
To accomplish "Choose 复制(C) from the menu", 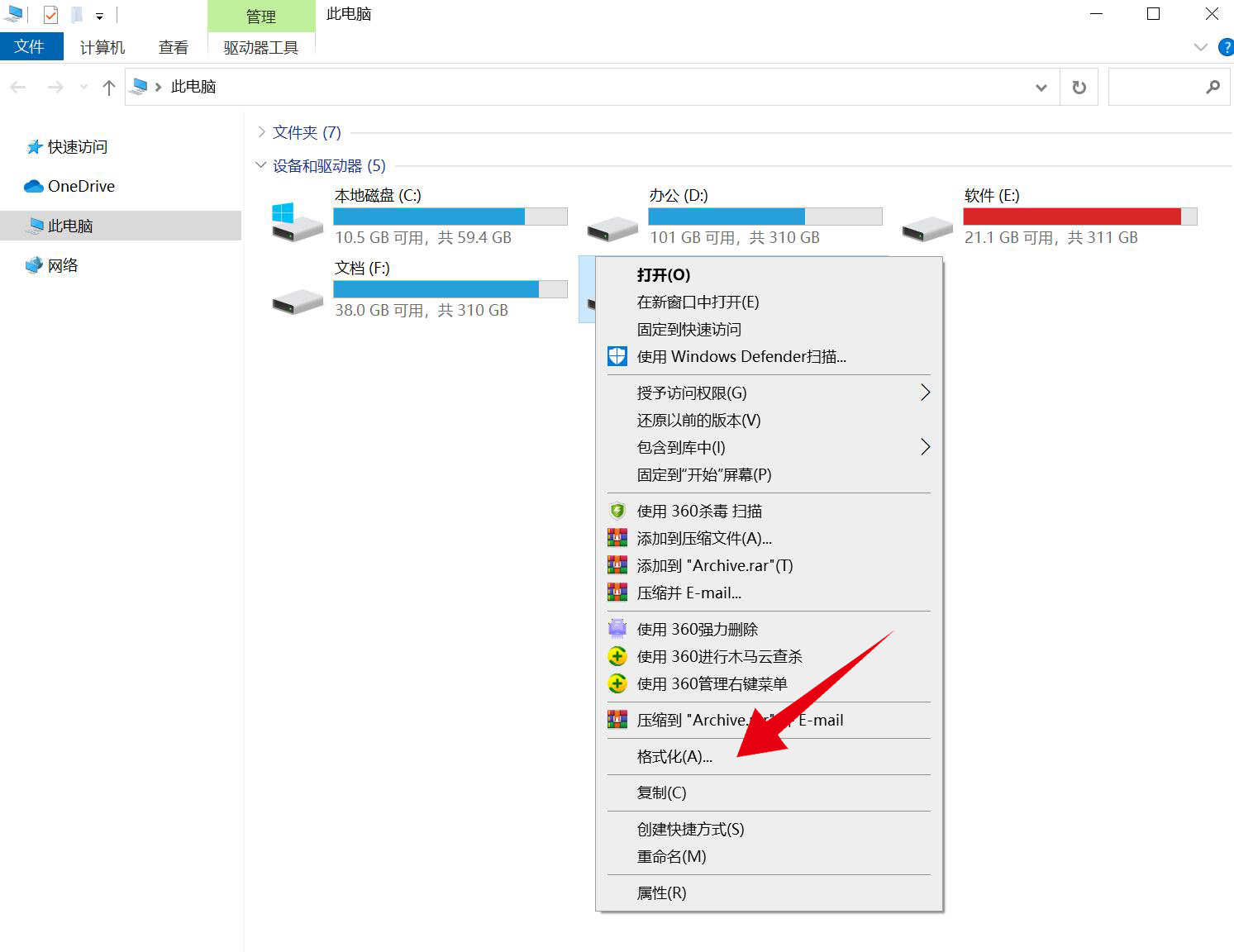I will [x=769, y=793].
